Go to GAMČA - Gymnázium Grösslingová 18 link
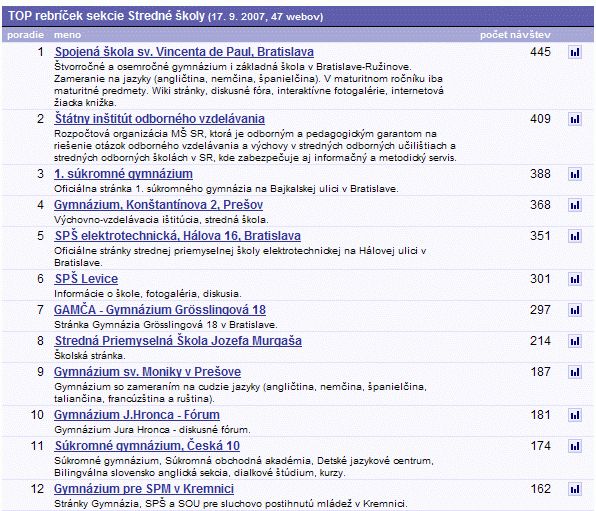This screenshot has height=511, width=596. point(160,310)
